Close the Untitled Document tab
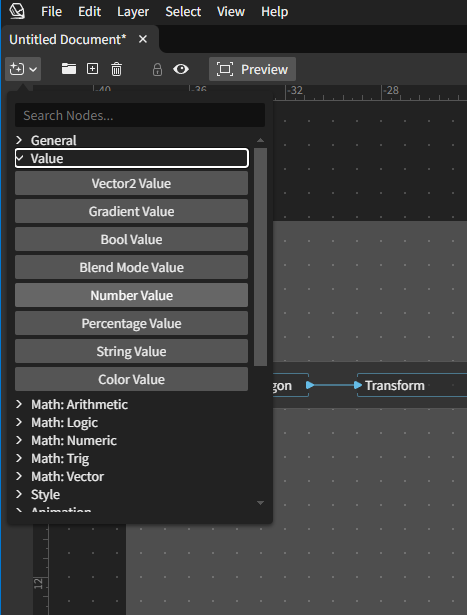Image resolution: width=467 pixels, height=615 pixels. (143, 39)
